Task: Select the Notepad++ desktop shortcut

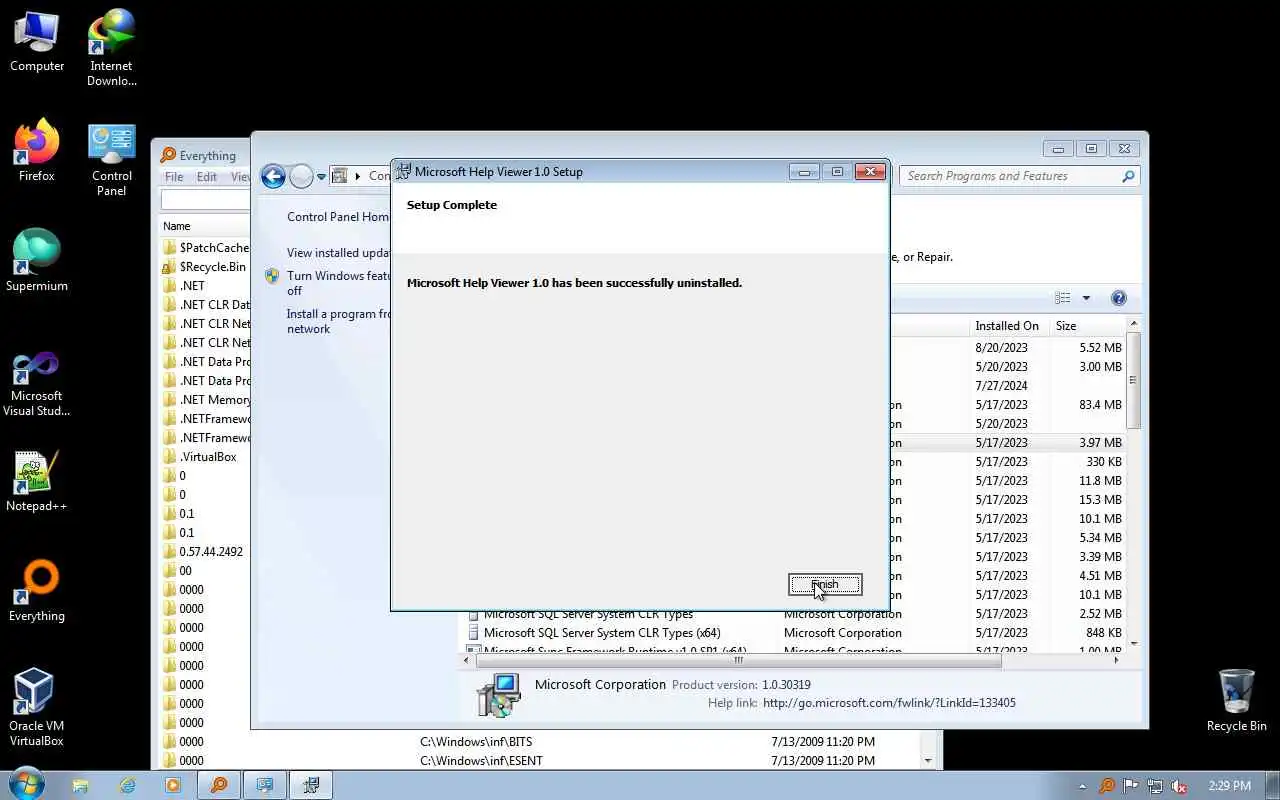Action: [37, 482]
